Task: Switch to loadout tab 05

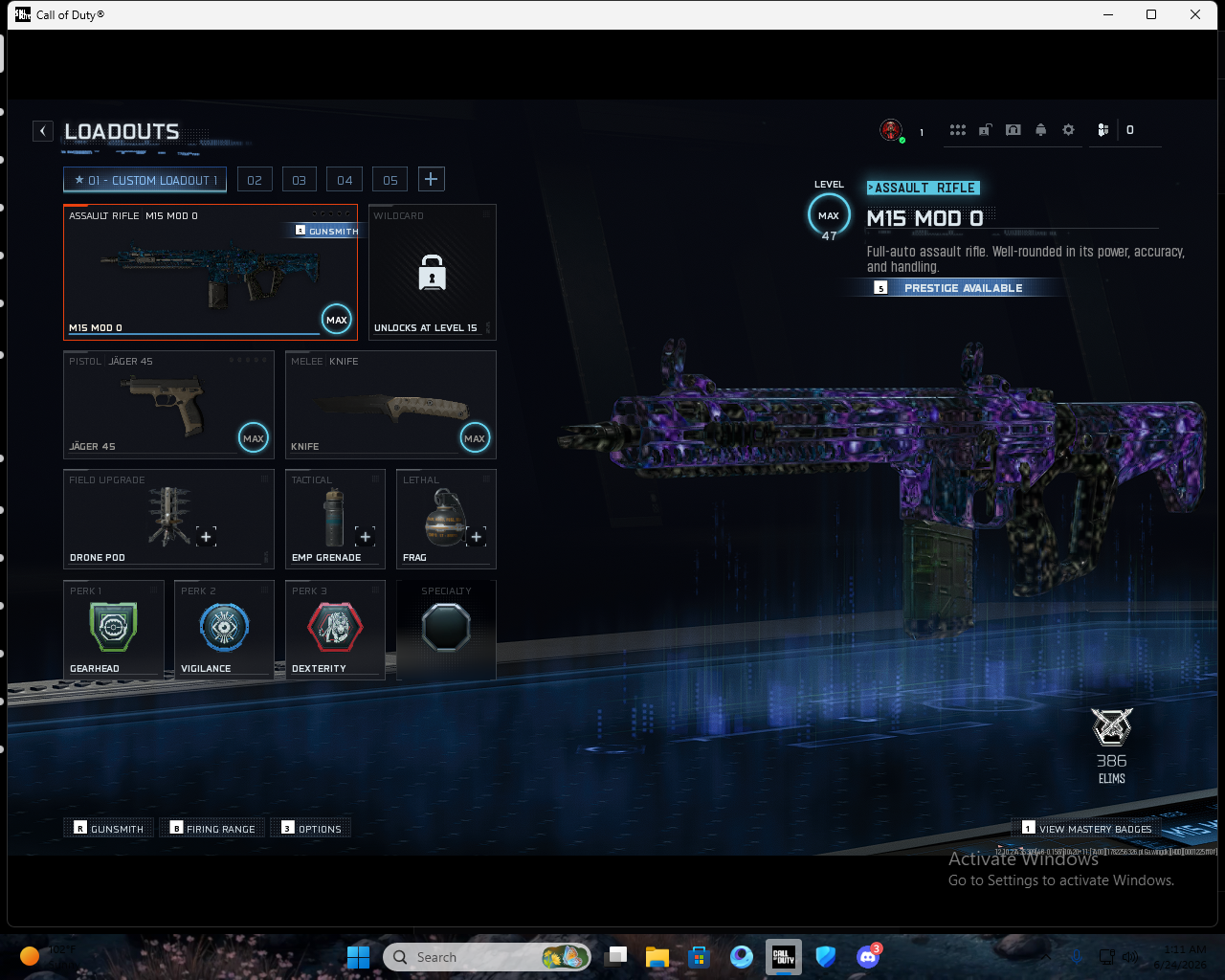Action: click(x=390, y=180)
